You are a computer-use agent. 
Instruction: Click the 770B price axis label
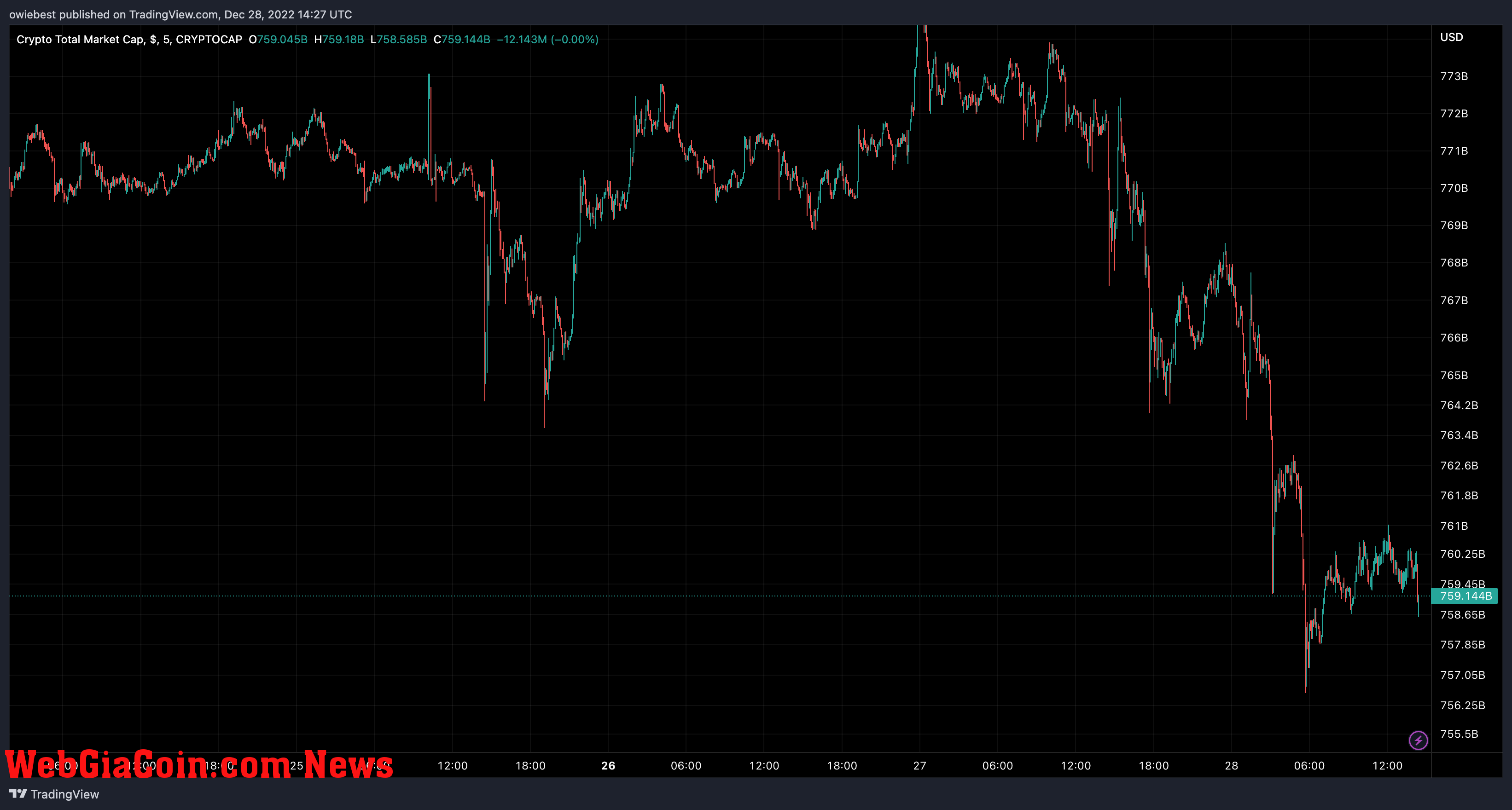(1454, 188)
